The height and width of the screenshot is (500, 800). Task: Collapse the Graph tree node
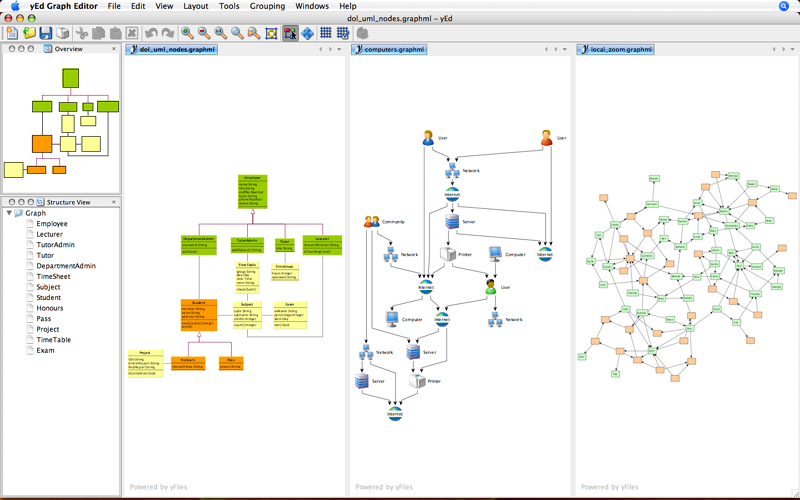[x=9, y=213]
